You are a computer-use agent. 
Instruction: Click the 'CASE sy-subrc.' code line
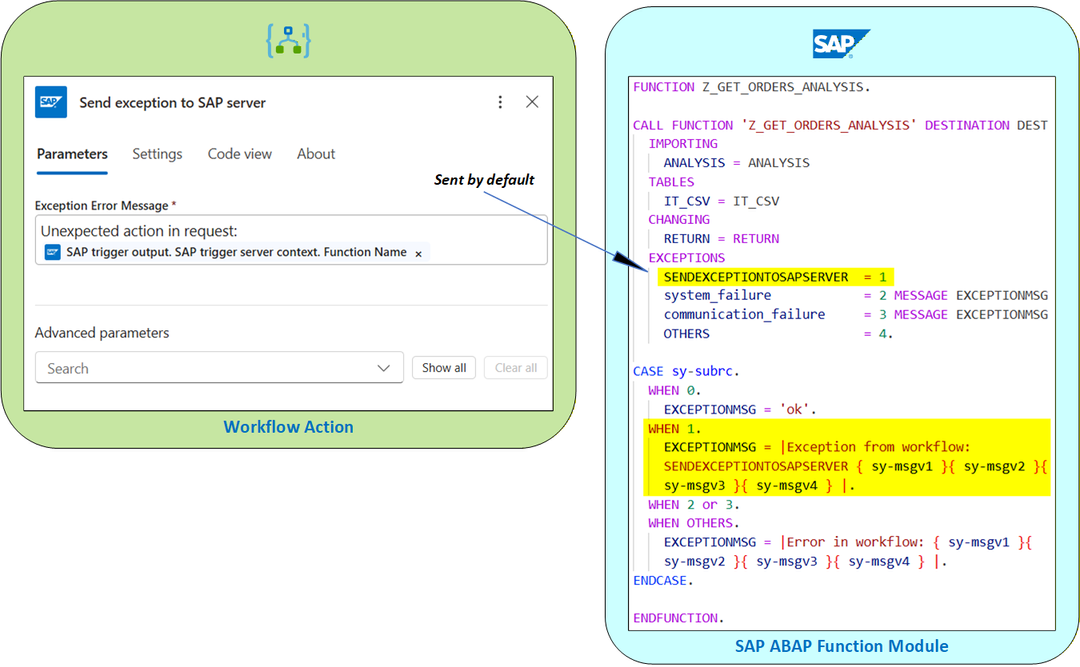(686, 371)
